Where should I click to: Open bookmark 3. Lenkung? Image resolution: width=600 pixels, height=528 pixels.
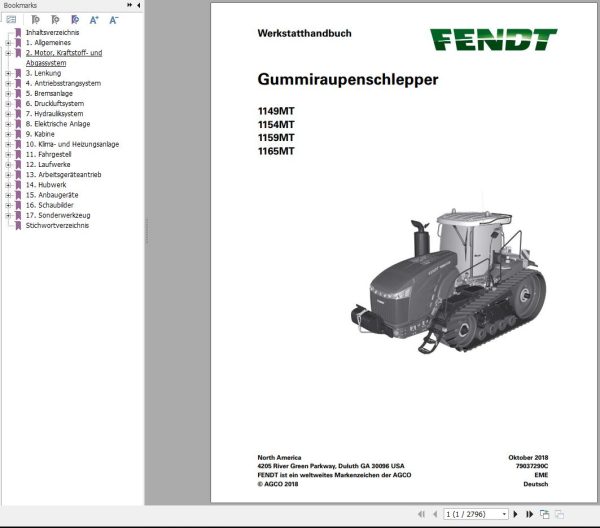click(43, 73)
